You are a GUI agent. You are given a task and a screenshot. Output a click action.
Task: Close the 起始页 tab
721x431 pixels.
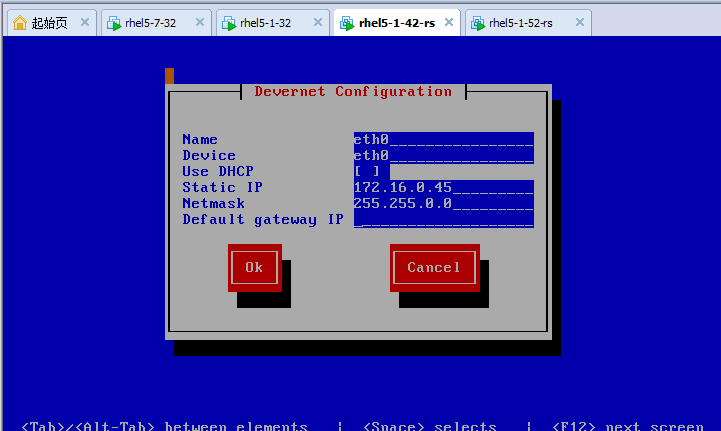[85, 22]
